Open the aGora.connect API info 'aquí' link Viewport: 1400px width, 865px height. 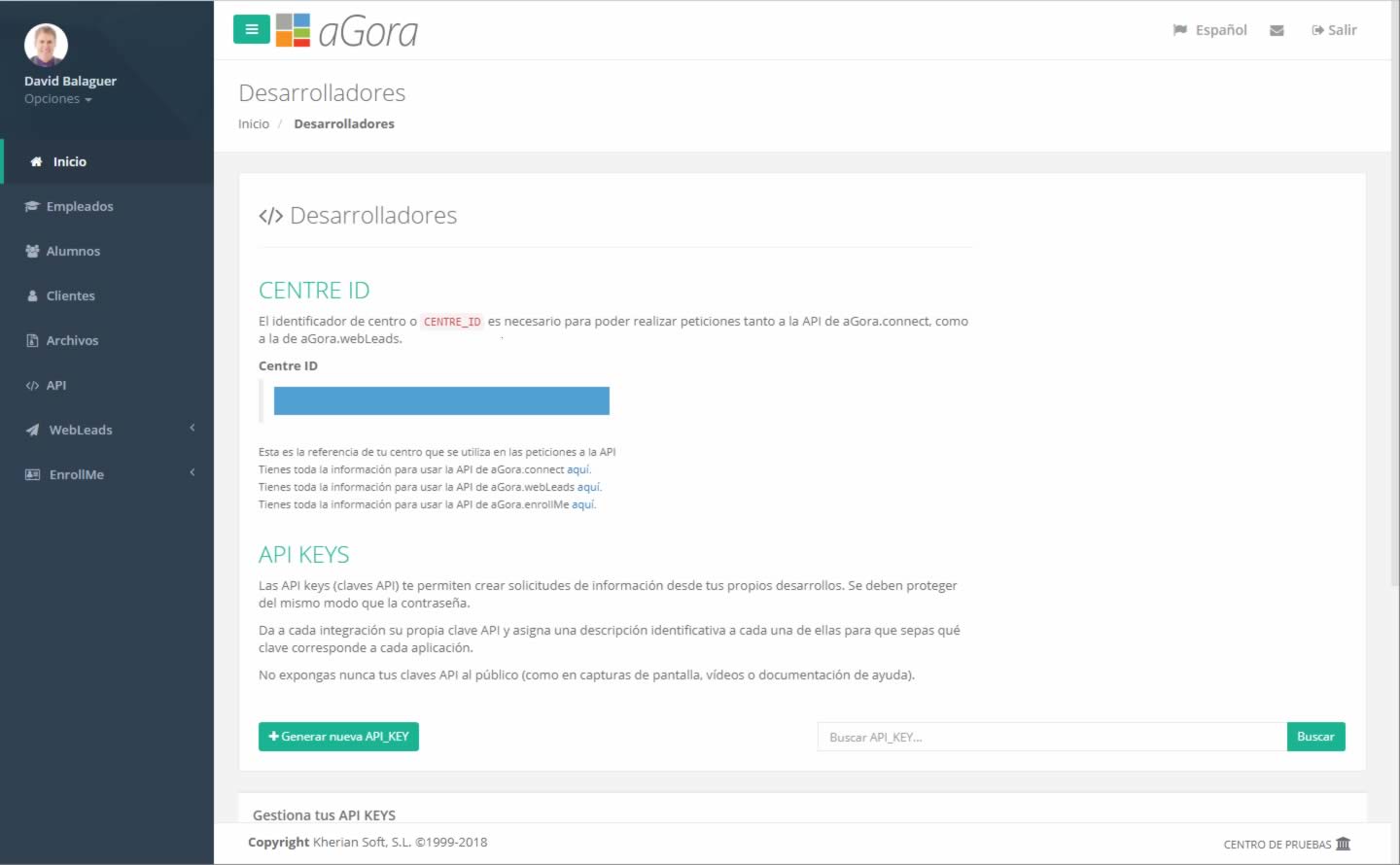click(x=578, y=469)
